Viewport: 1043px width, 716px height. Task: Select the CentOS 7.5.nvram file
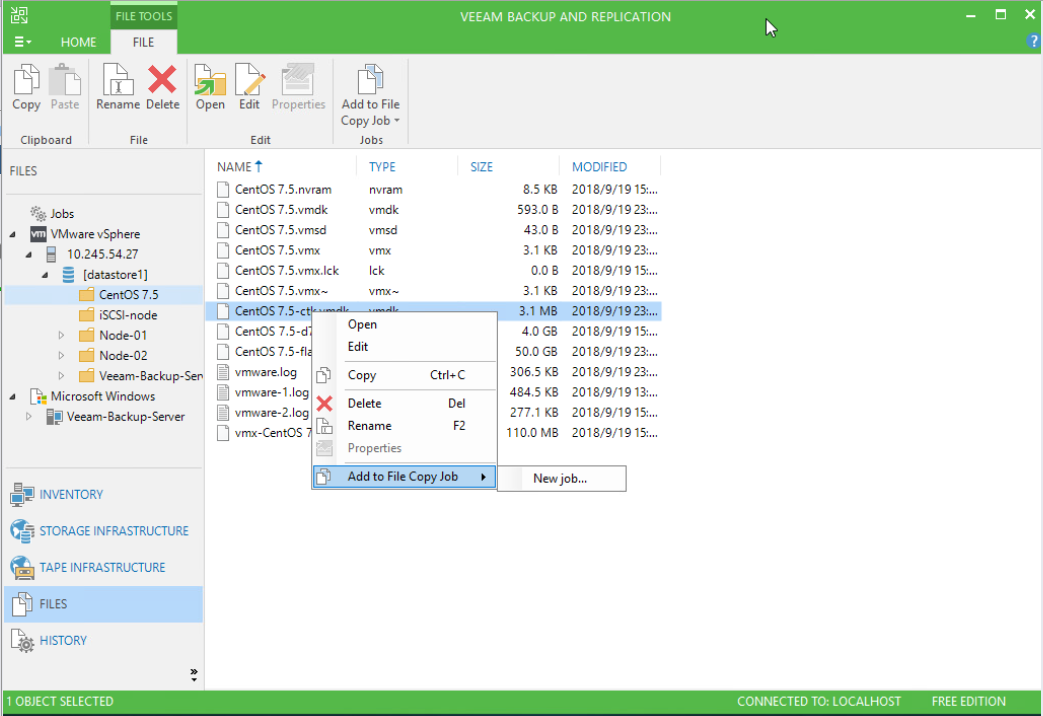pos(283,190)
